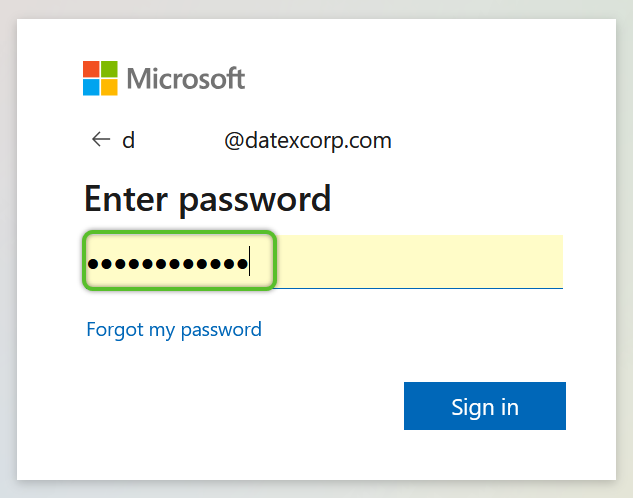Click blank white area beside Sign in button
Viewport: 633px width, 498px height.
(x=242, y=406)
